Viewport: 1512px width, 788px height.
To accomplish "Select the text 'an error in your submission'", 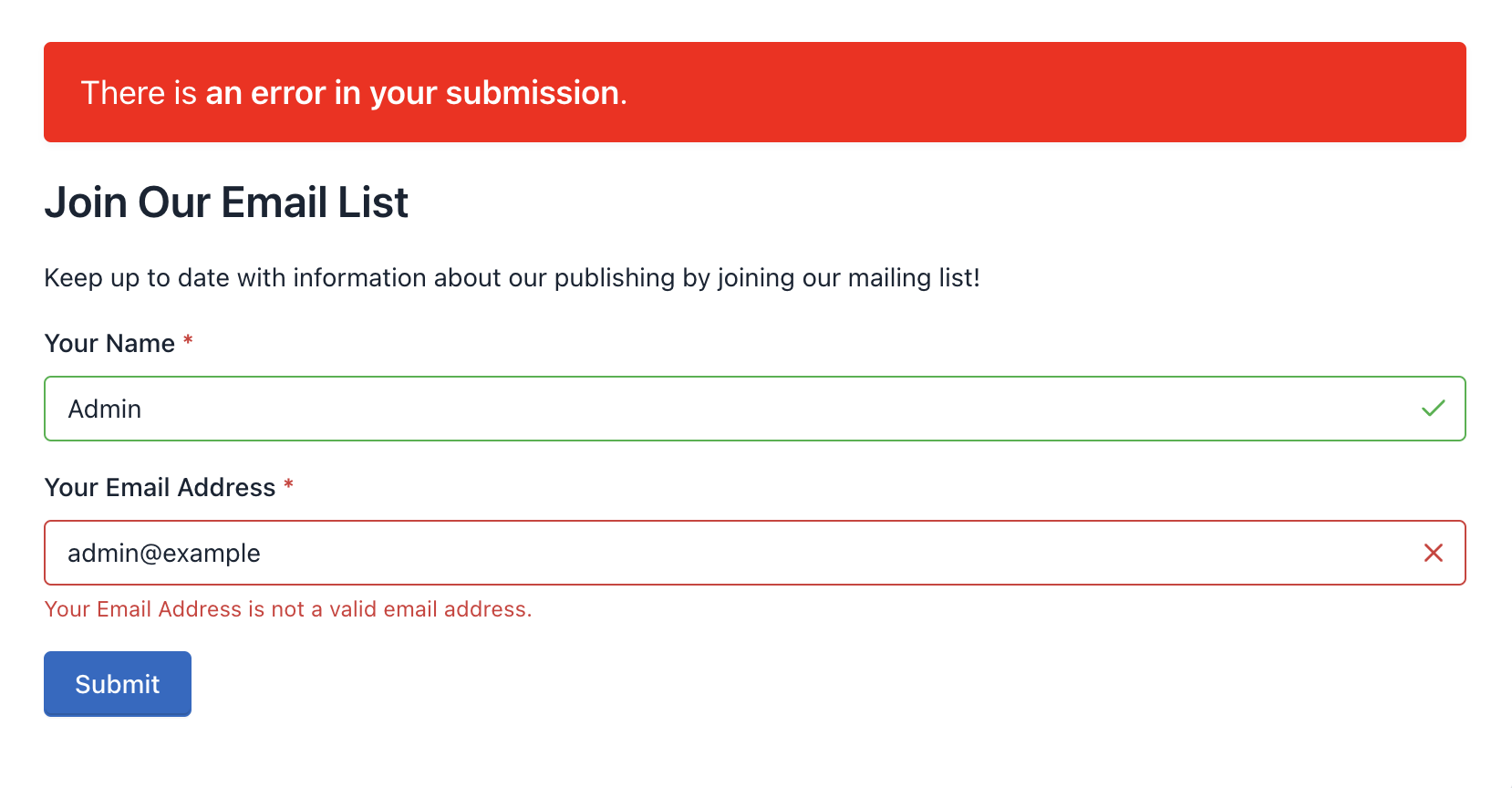I will pyautogui.click(x=412, y=92).
